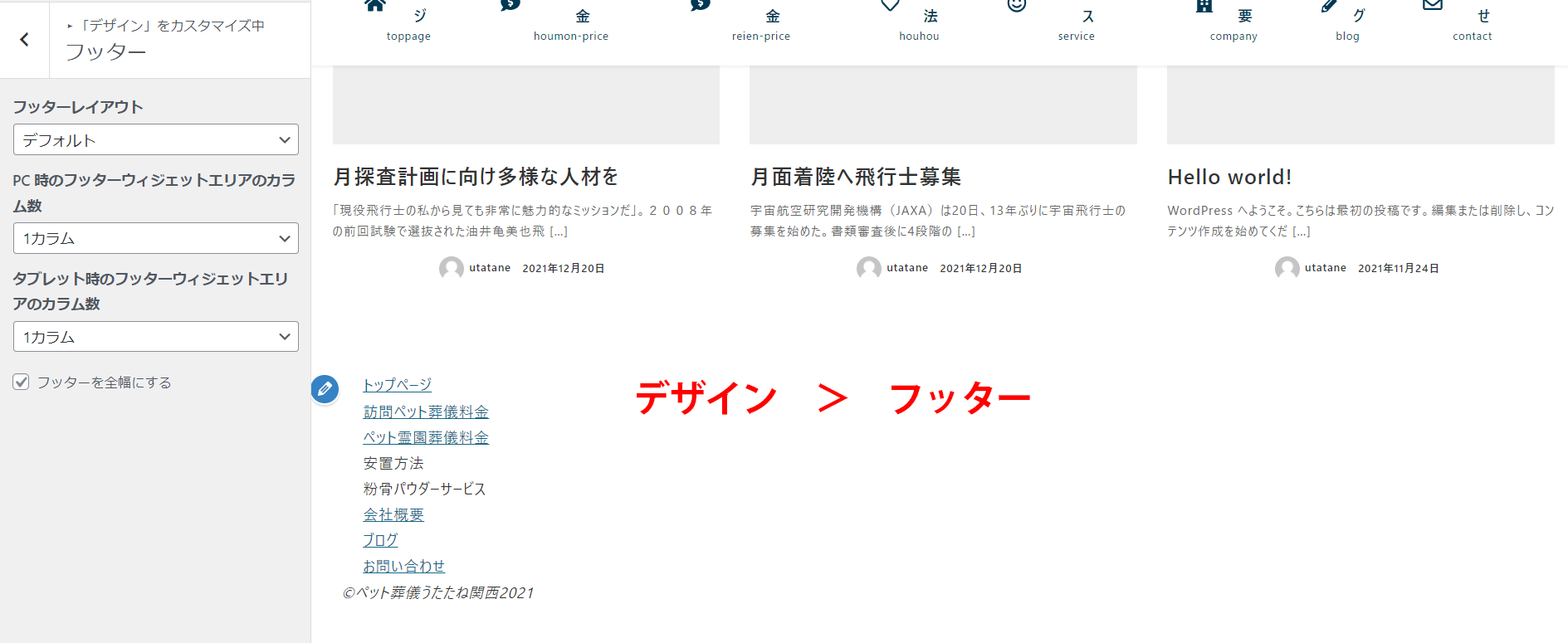Viewport: 1568px width, 643px height.
Task: Select the blog item in the top navigation
Action: pyautogui.click(x=1347, y=36)
